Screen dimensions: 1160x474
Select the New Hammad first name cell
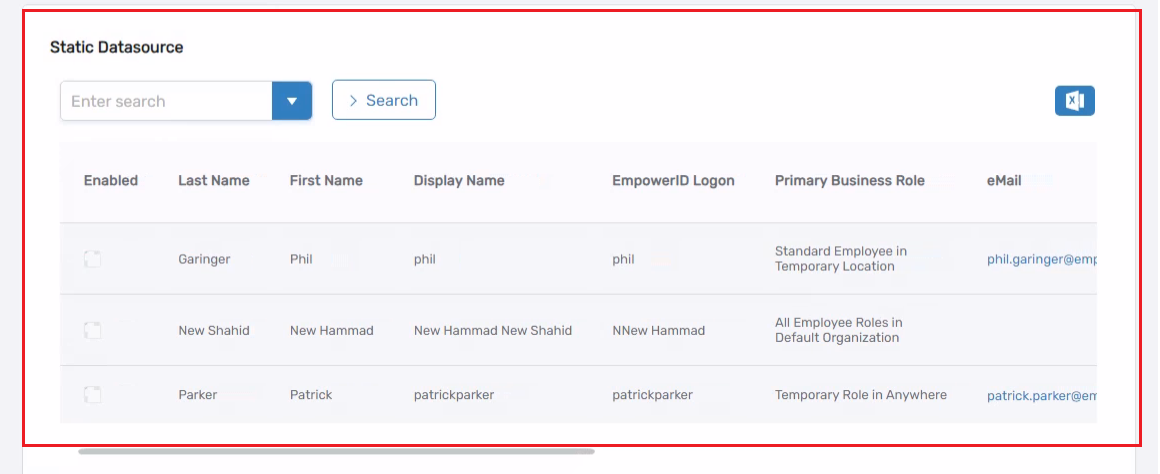pos(331,331)
